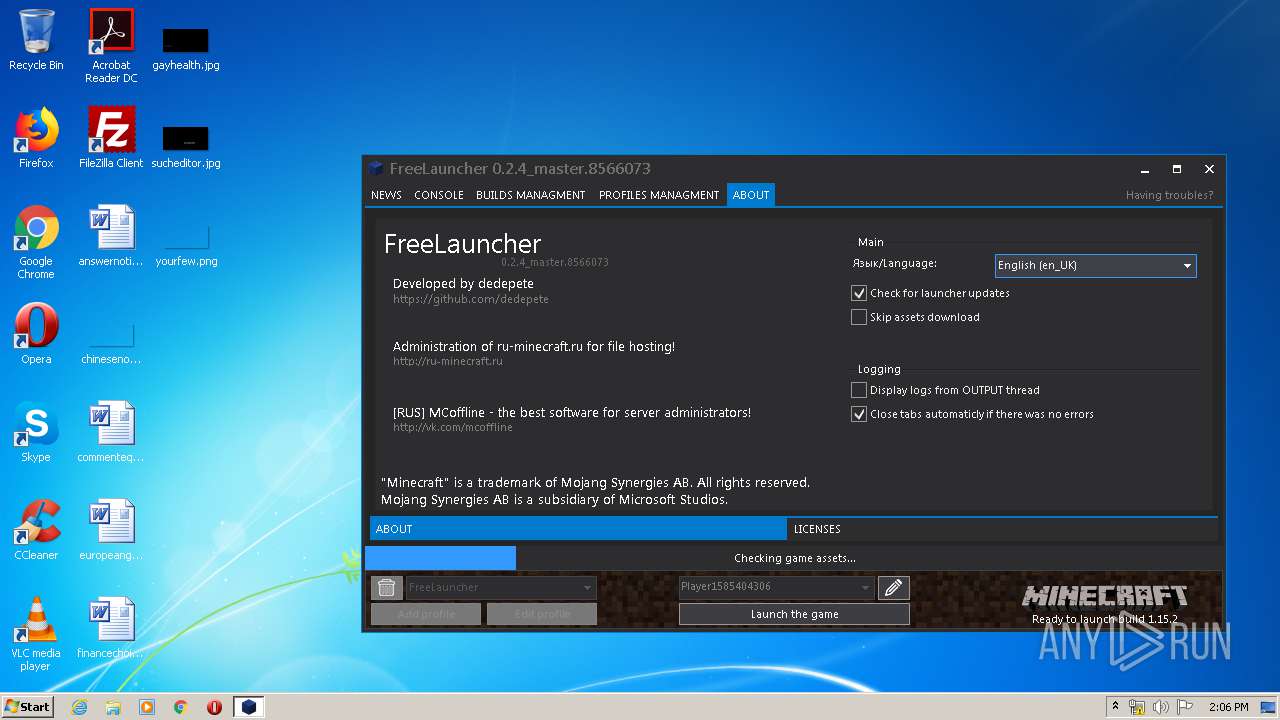Open the gayhealth.jpg file
This screenshot has height=720, width=1280.
click(x=186, y=48)
